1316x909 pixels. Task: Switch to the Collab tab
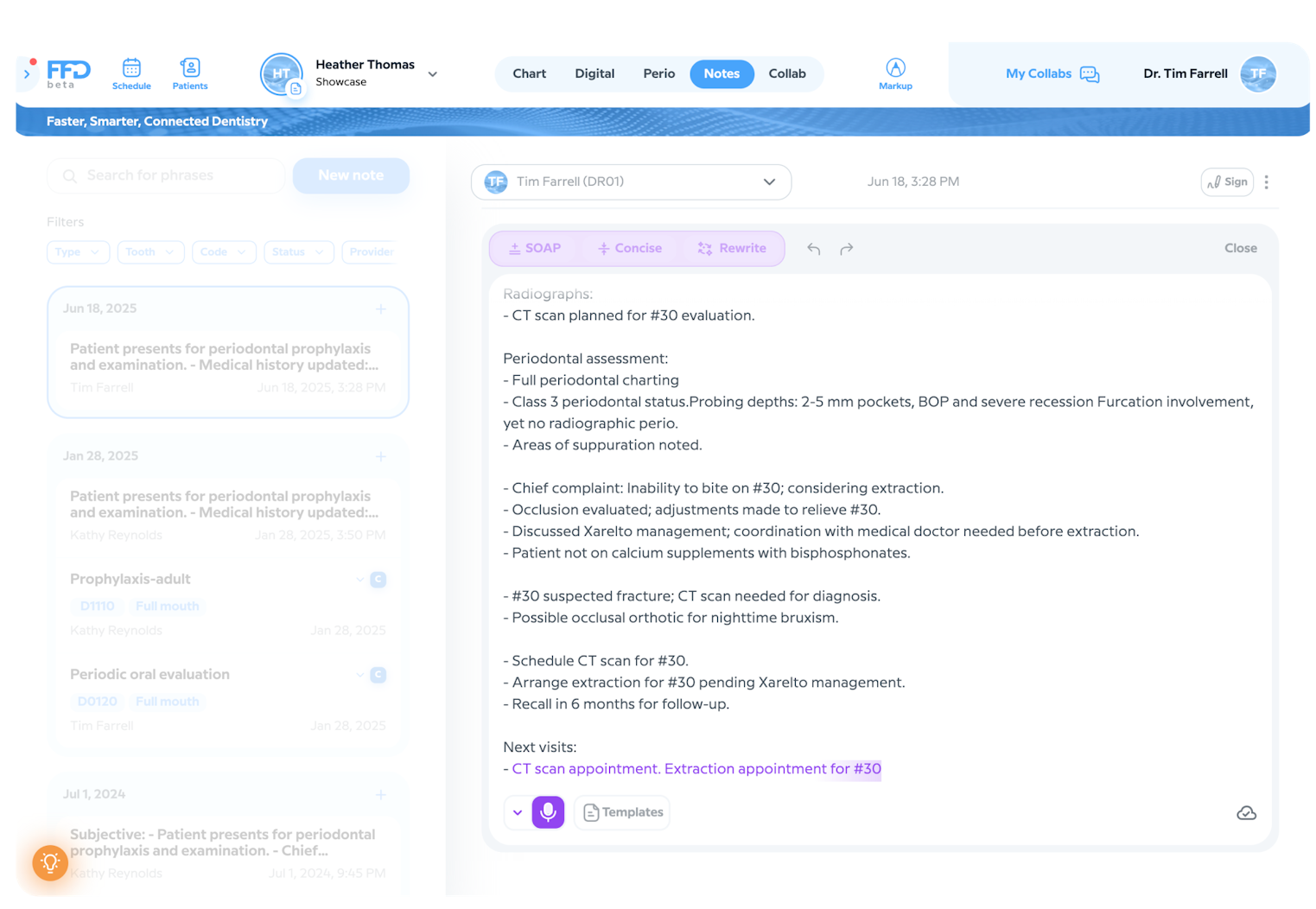tap(787, 73)
